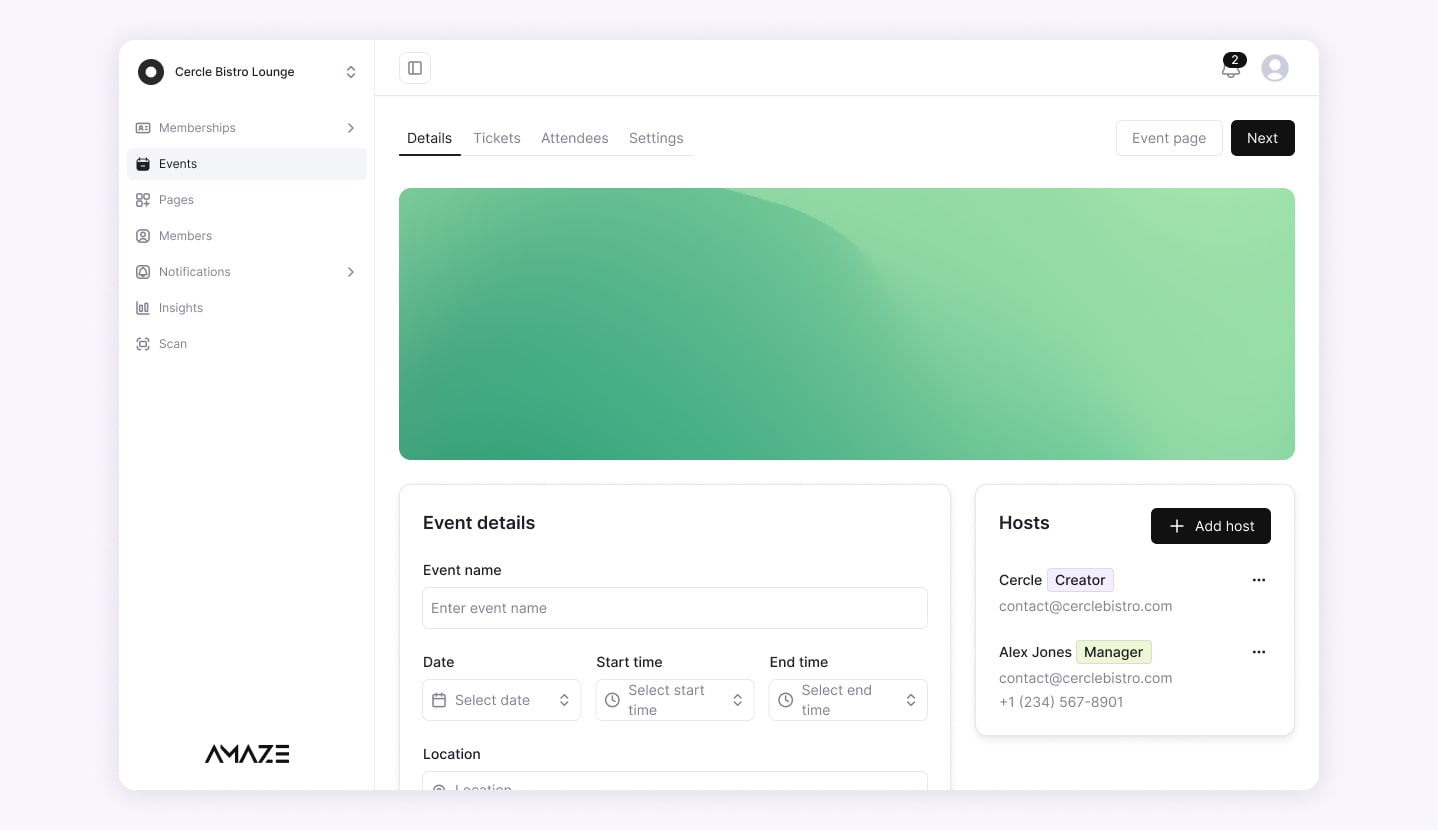The height and width of the screenshot is (830, 1438).
Task: Switch to the Details tab
Action: point(429,138)
